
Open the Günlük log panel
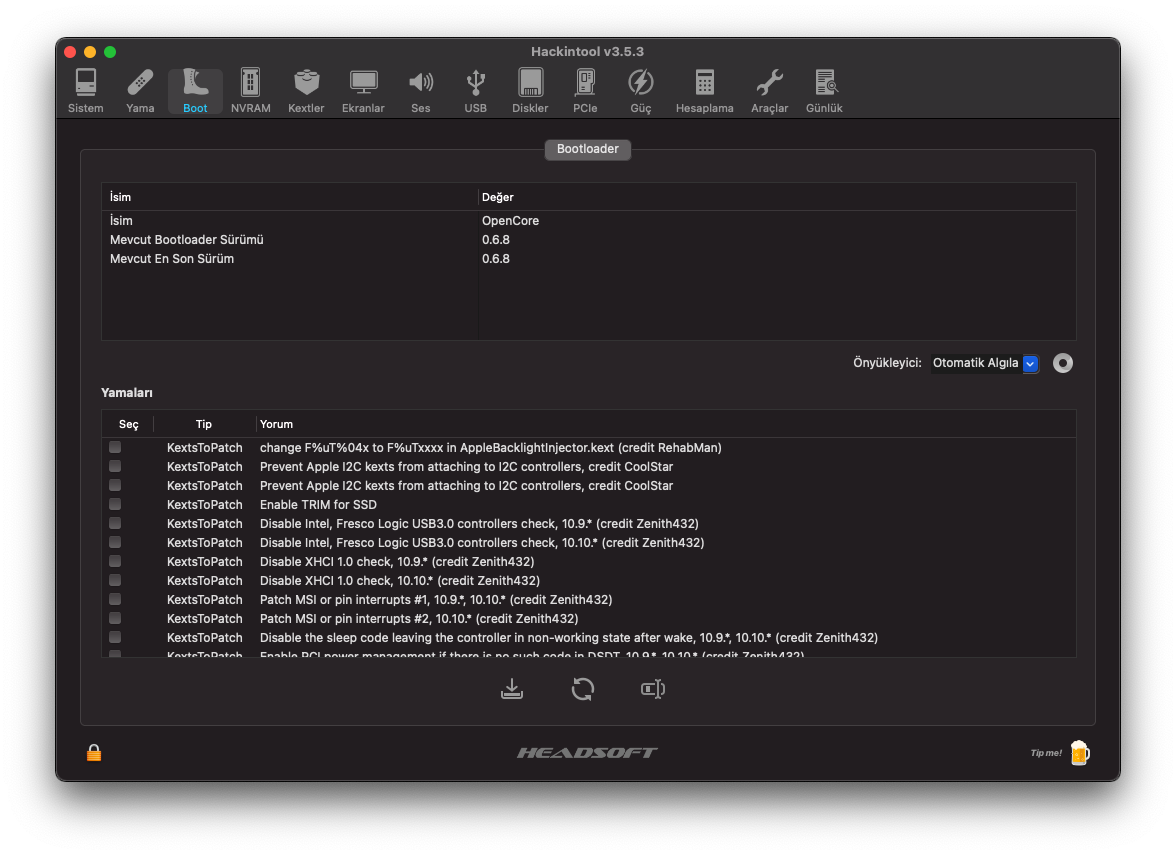[x=823, y=90]
